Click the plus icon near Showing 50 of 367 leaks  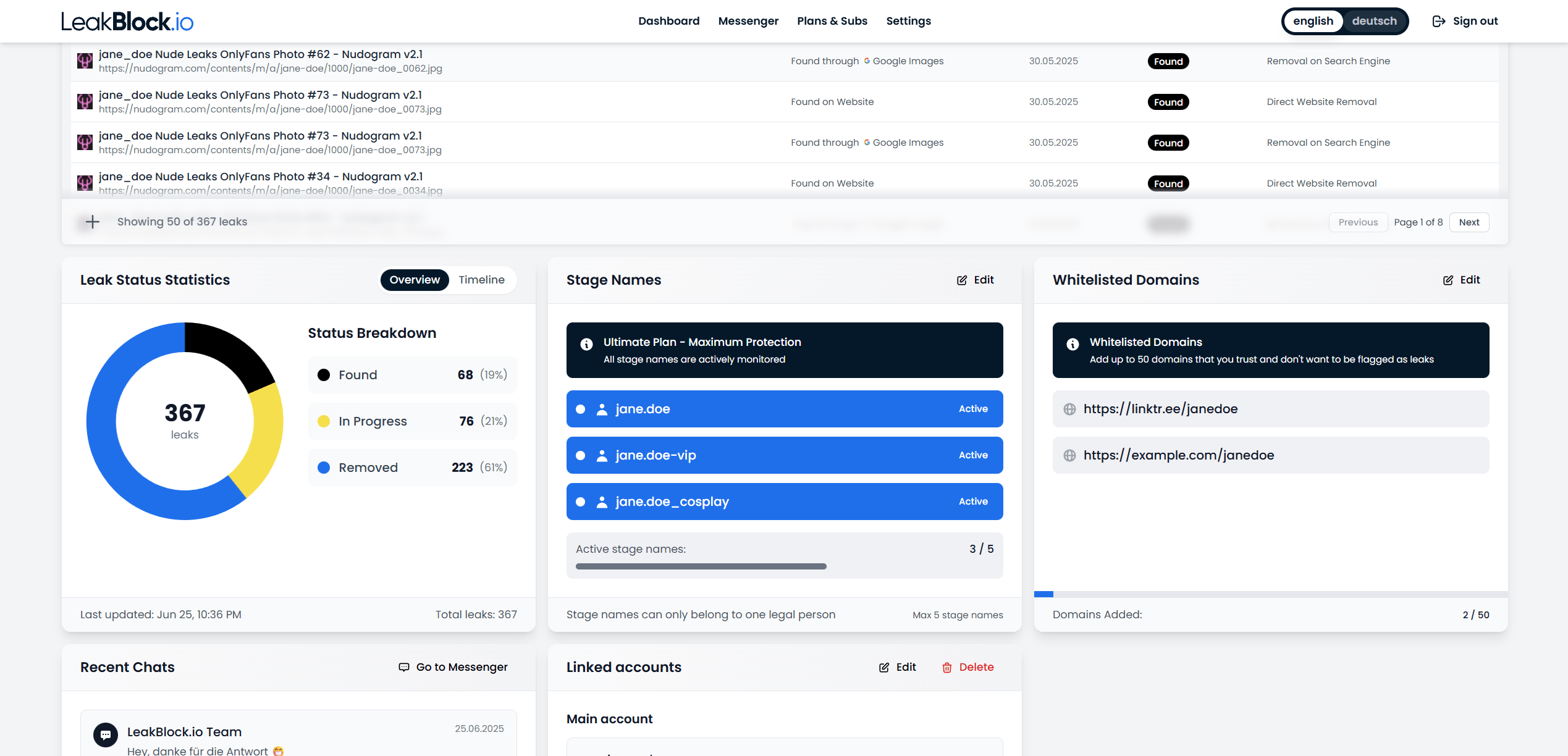coord(91,222)
